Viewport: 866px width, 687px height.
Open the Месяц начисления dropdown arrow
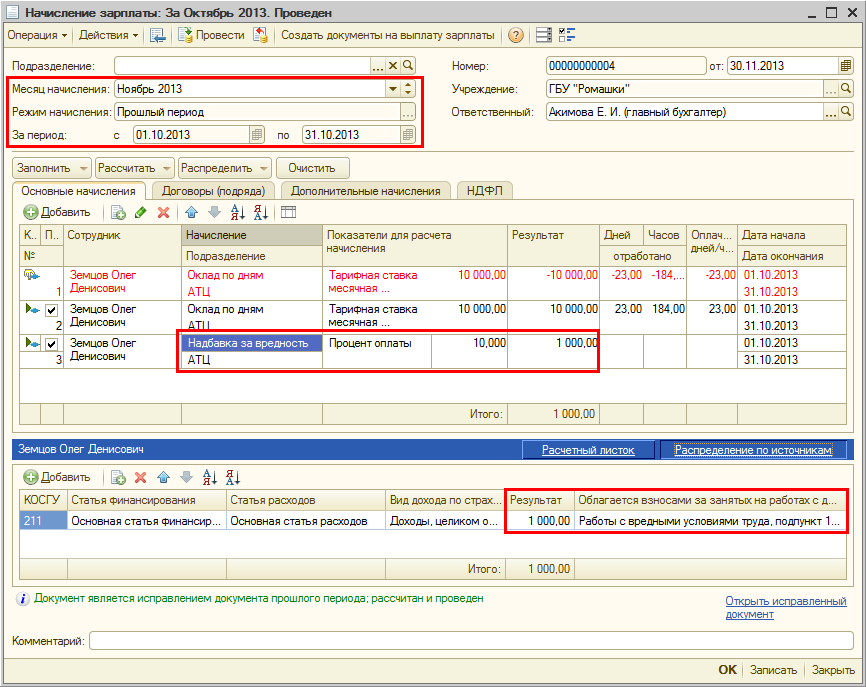(x=393, y=89)
